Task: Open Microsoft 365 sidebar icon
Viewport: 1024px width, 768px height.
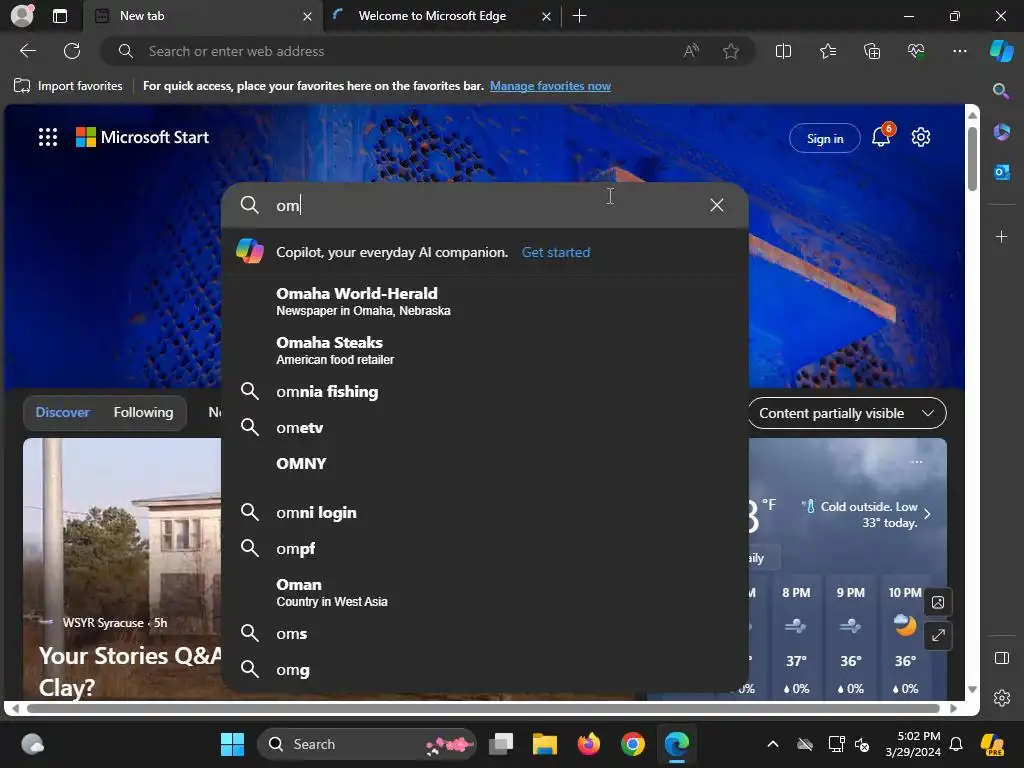Action: coord(1001,133)
